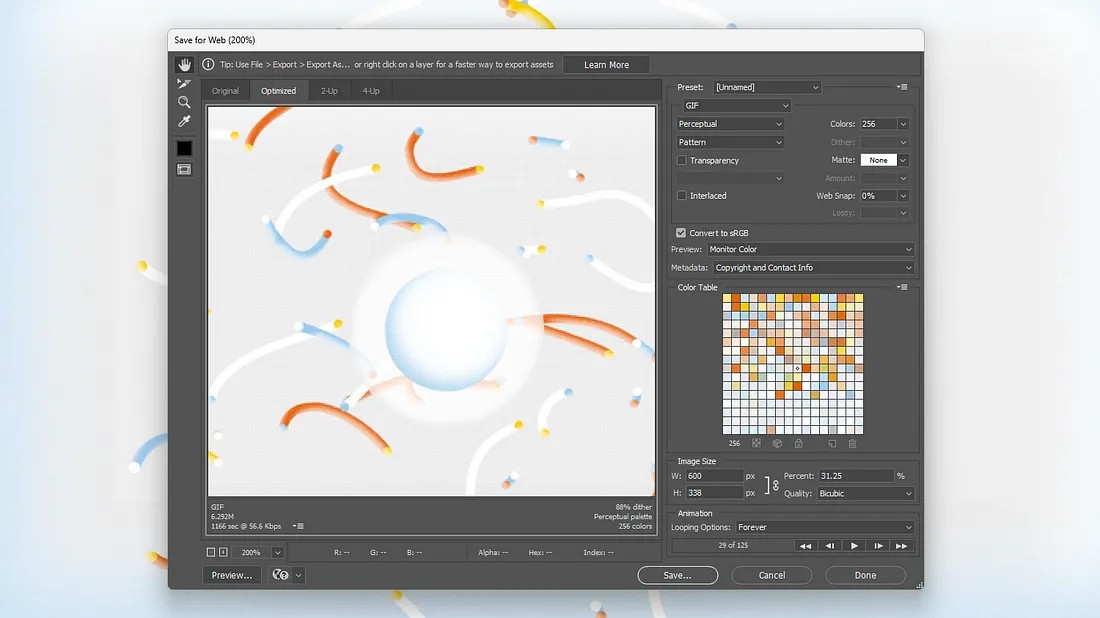This screenshot has width=1100, height=618.
Task: Select the Slice Select tool
Action: point(184,84)
